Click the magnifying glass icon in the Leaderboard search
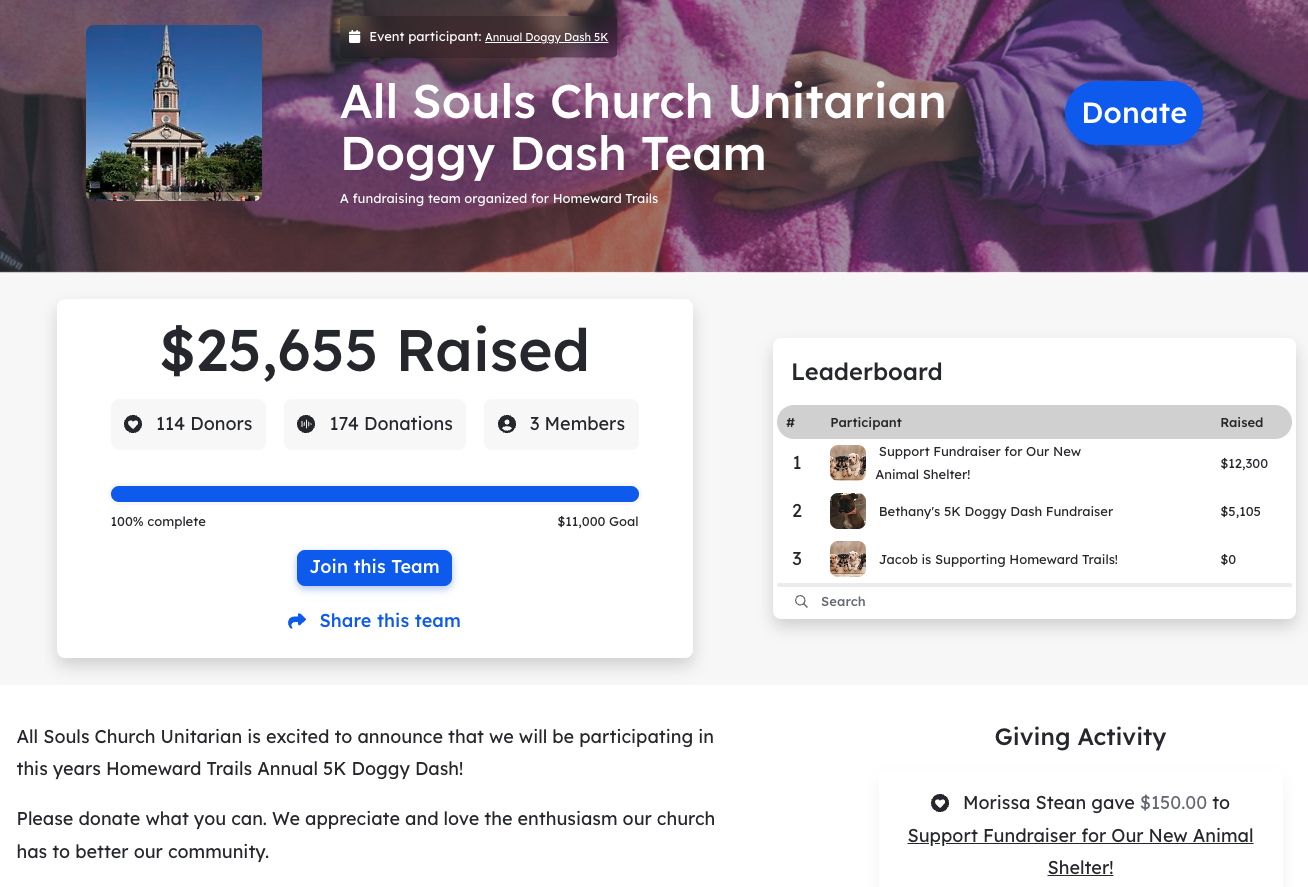This screenshot has height=887, width=1308. [x=801, y=601]
